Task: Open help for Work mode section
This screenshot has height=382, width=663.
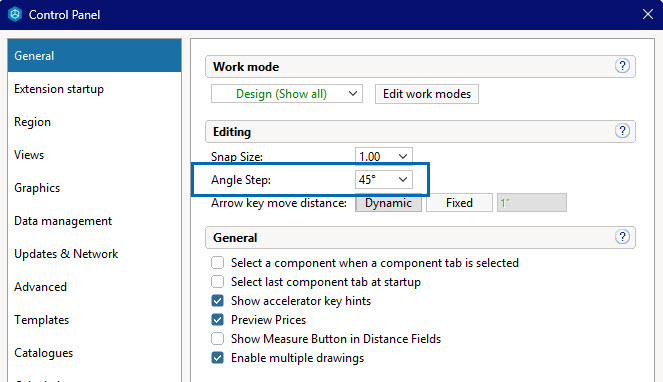Action: (622, 66)
